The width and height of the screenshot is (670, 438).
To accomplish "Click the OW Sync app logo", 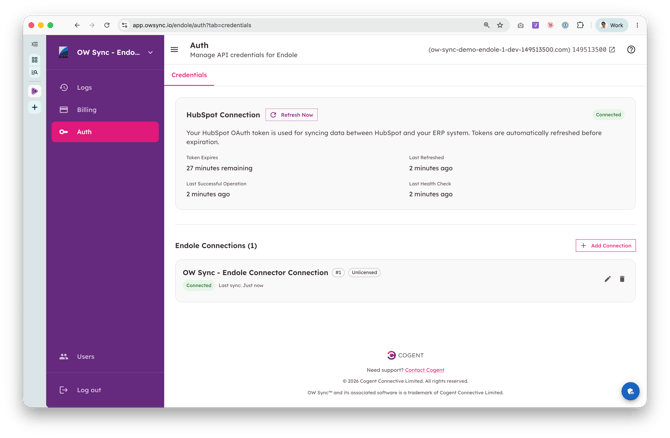I will coord(64,52).
